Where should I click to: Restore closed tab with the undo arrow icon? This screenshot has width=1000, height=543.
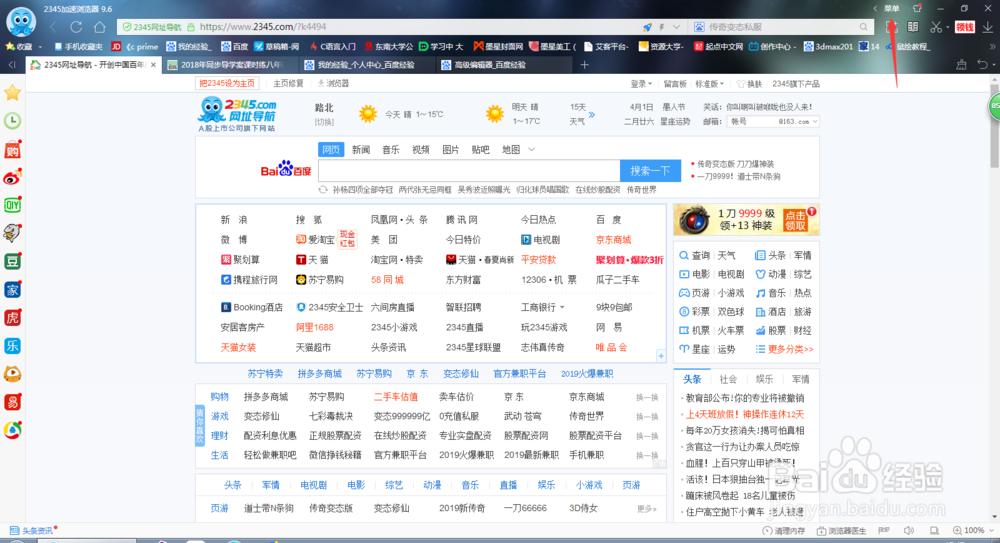pos(983,64)
